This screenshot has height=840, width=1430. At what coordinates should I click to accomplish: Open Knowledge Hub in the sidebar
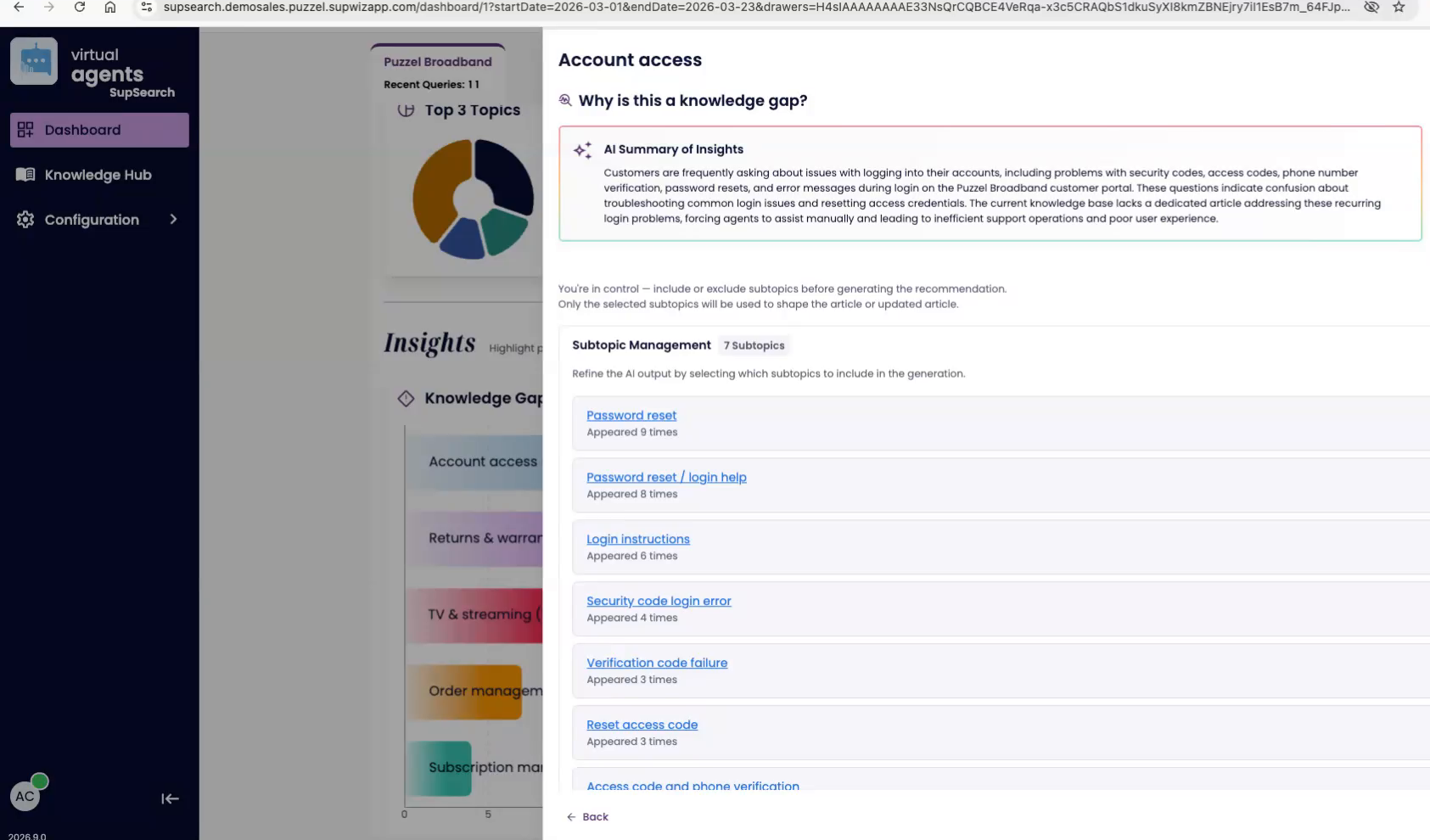coord(98,175)
